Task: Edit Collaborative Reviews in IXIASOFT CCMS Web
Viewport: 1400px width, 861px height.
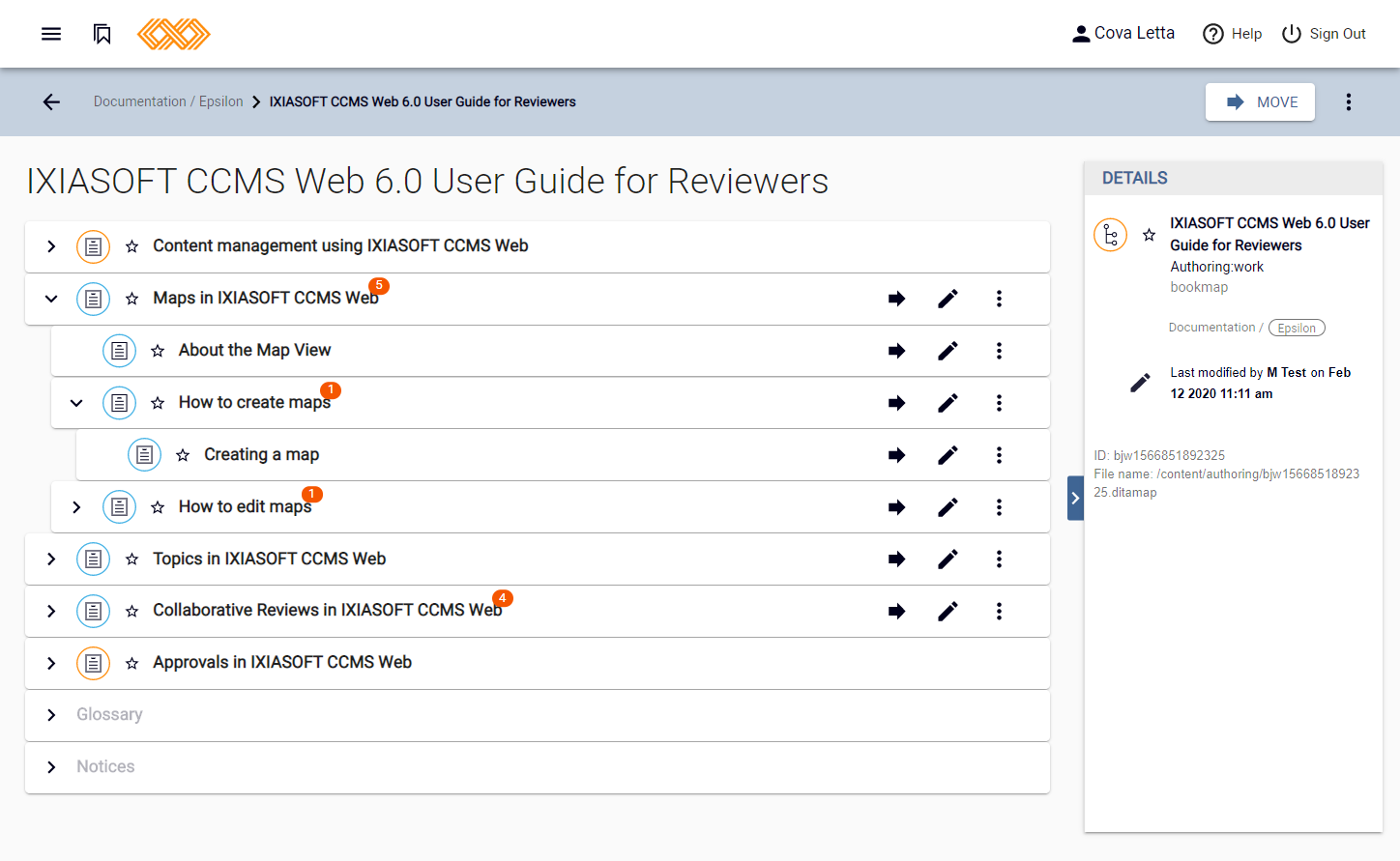Action: tap(948, 612)
